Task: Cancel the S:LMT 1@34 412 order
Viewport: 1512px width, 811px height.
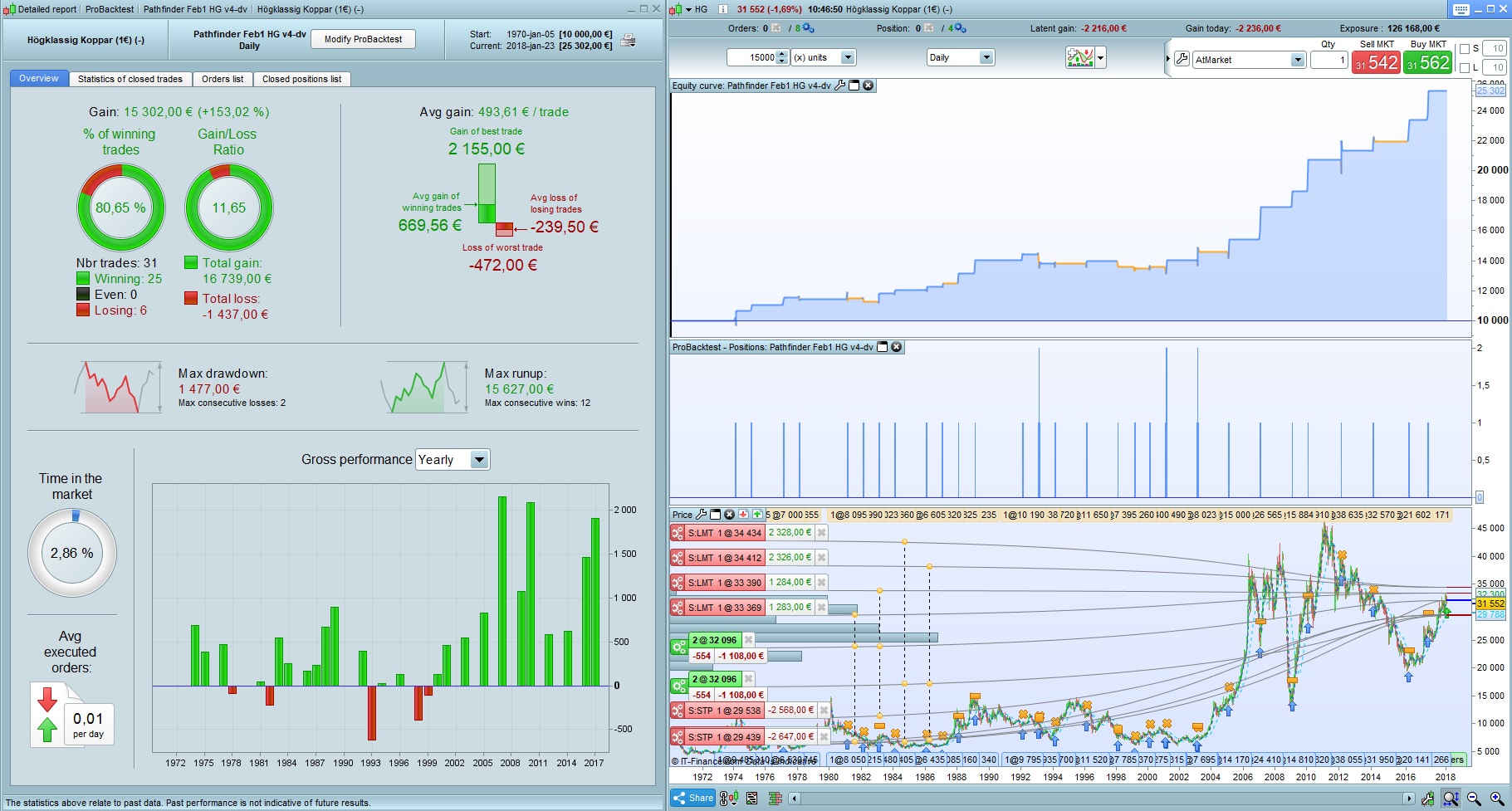Action: pyautogui.click(x=821, y=558)
